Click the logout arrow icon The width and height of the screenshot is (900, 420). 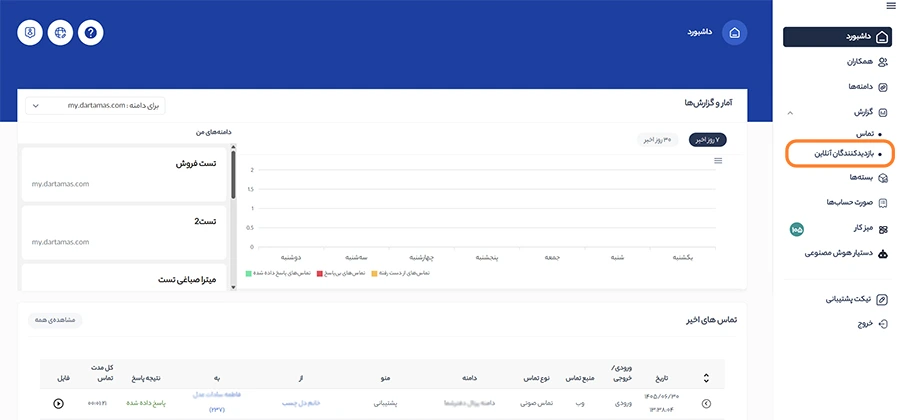pyautogui.click(x=883, y=324)
